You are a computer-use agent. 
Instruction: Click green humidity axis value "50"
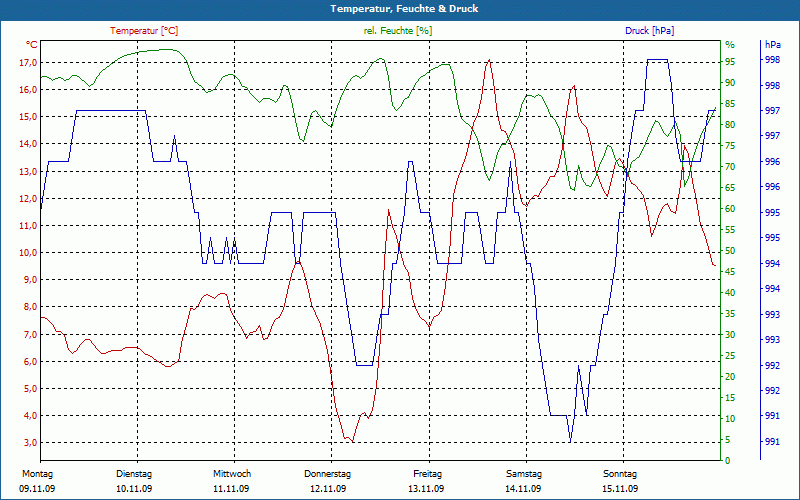pos(731,251)
